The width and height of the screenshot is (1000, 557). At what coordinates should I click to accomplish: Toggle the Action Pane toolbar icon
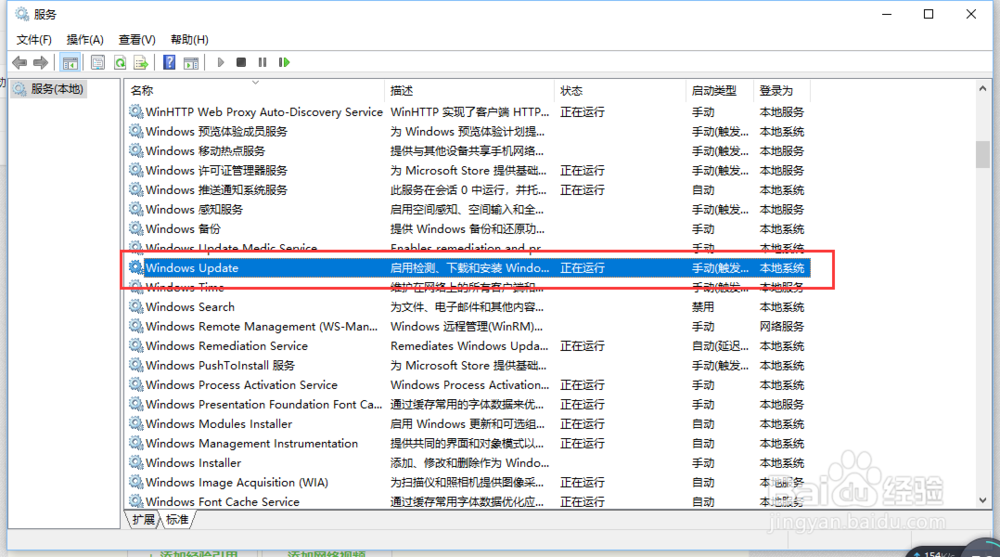tap(191, 63)
